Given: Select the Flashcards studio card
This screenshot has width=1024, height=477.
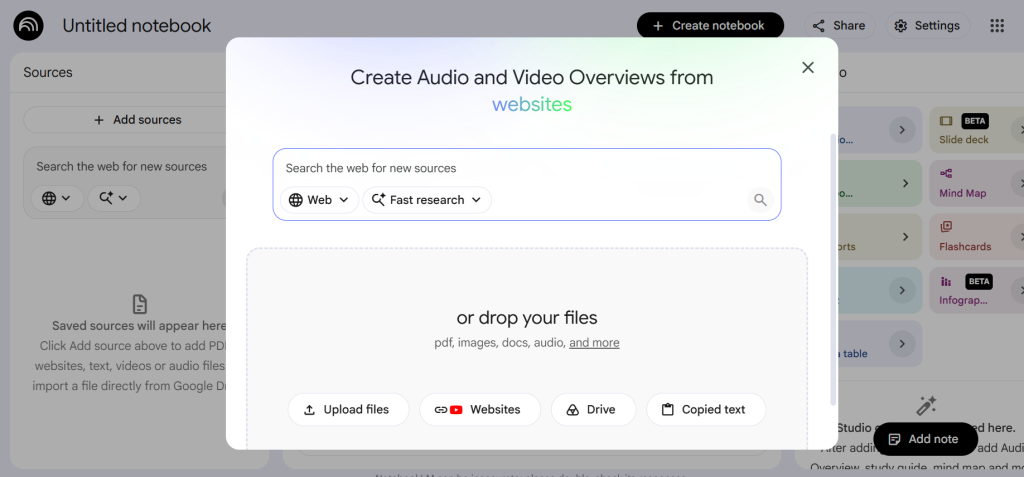Looking at the screenshot, I should 976,237.
